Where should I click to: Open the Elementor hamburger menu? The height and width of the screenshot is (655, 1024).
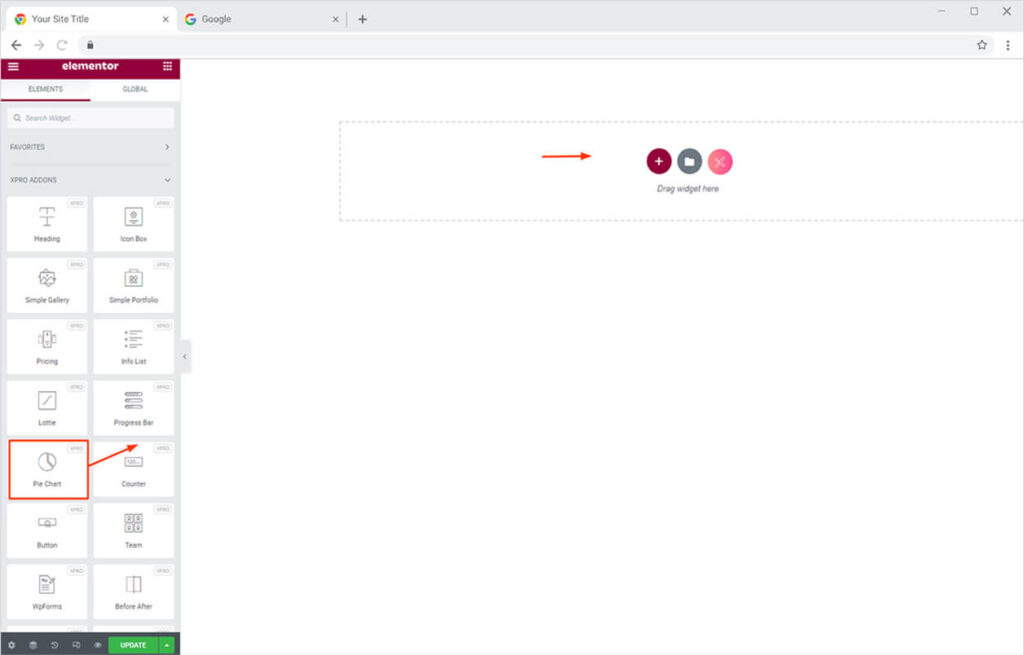point(13,66)
